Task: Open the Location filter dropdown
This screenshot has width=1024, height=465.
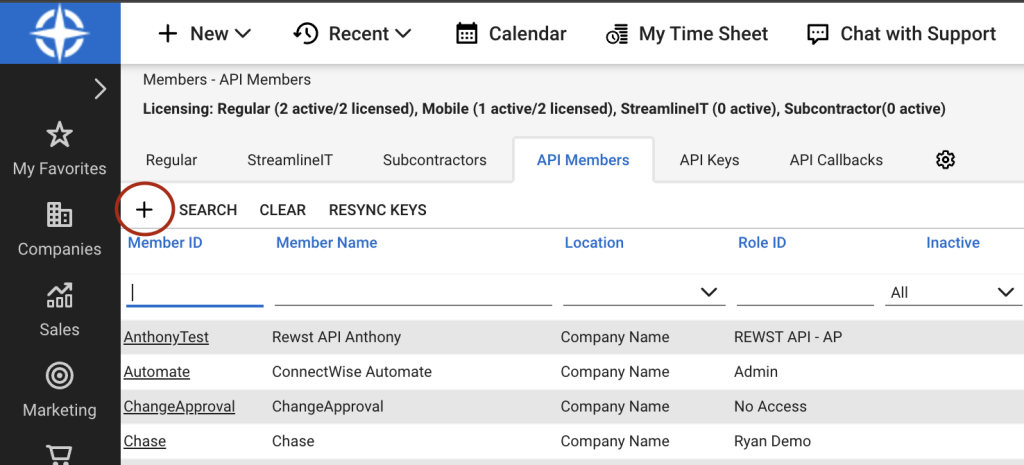Action: (645, 292)
